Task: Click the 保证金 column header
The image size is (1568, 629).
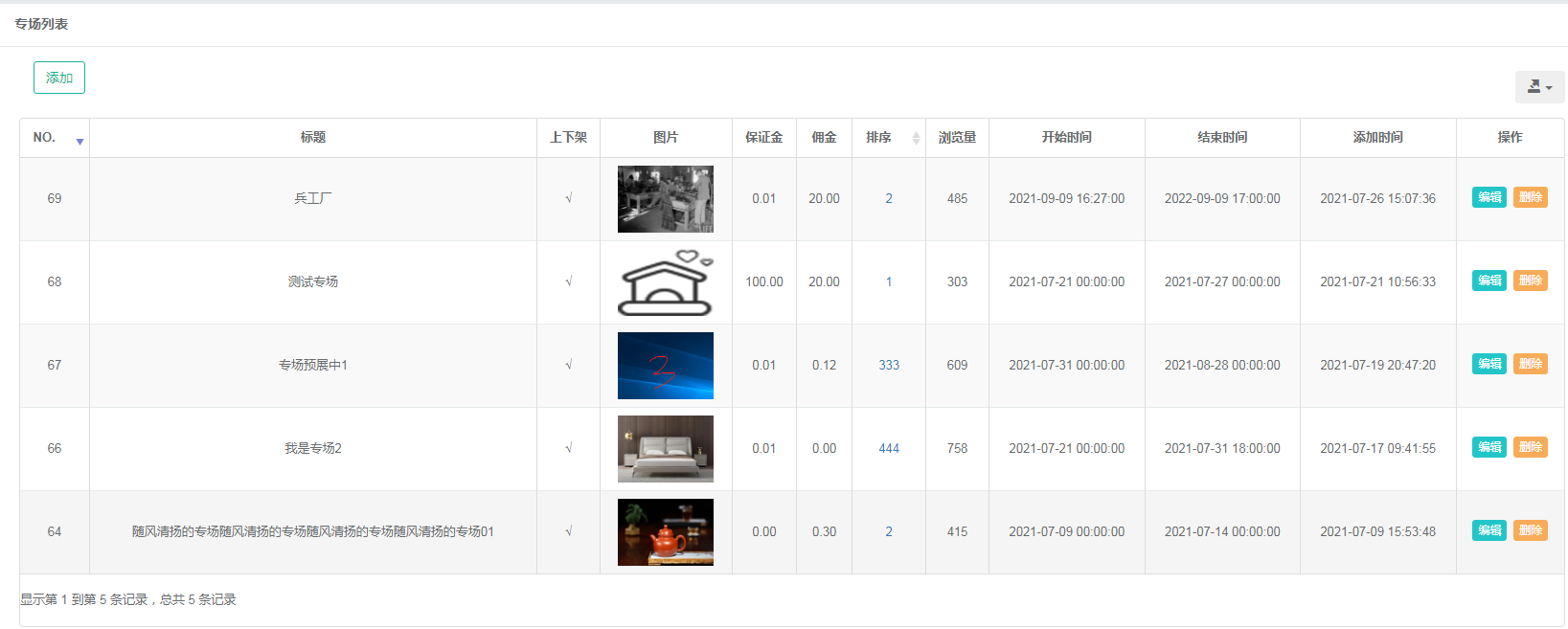Action: (764, 138)
